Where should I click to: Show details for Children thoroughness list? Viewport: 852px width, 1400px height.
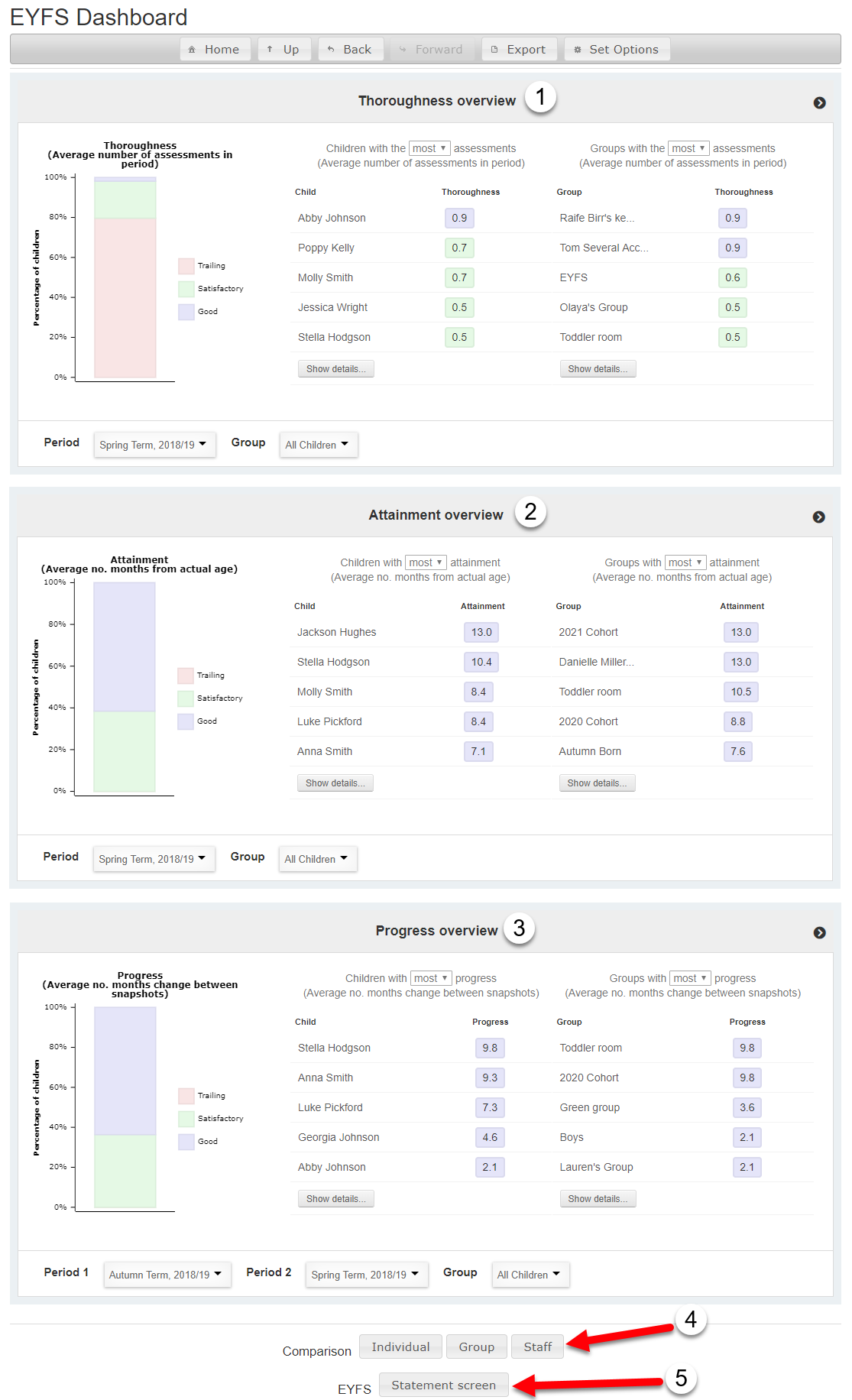pyautogui.click(x=335, y=369)
